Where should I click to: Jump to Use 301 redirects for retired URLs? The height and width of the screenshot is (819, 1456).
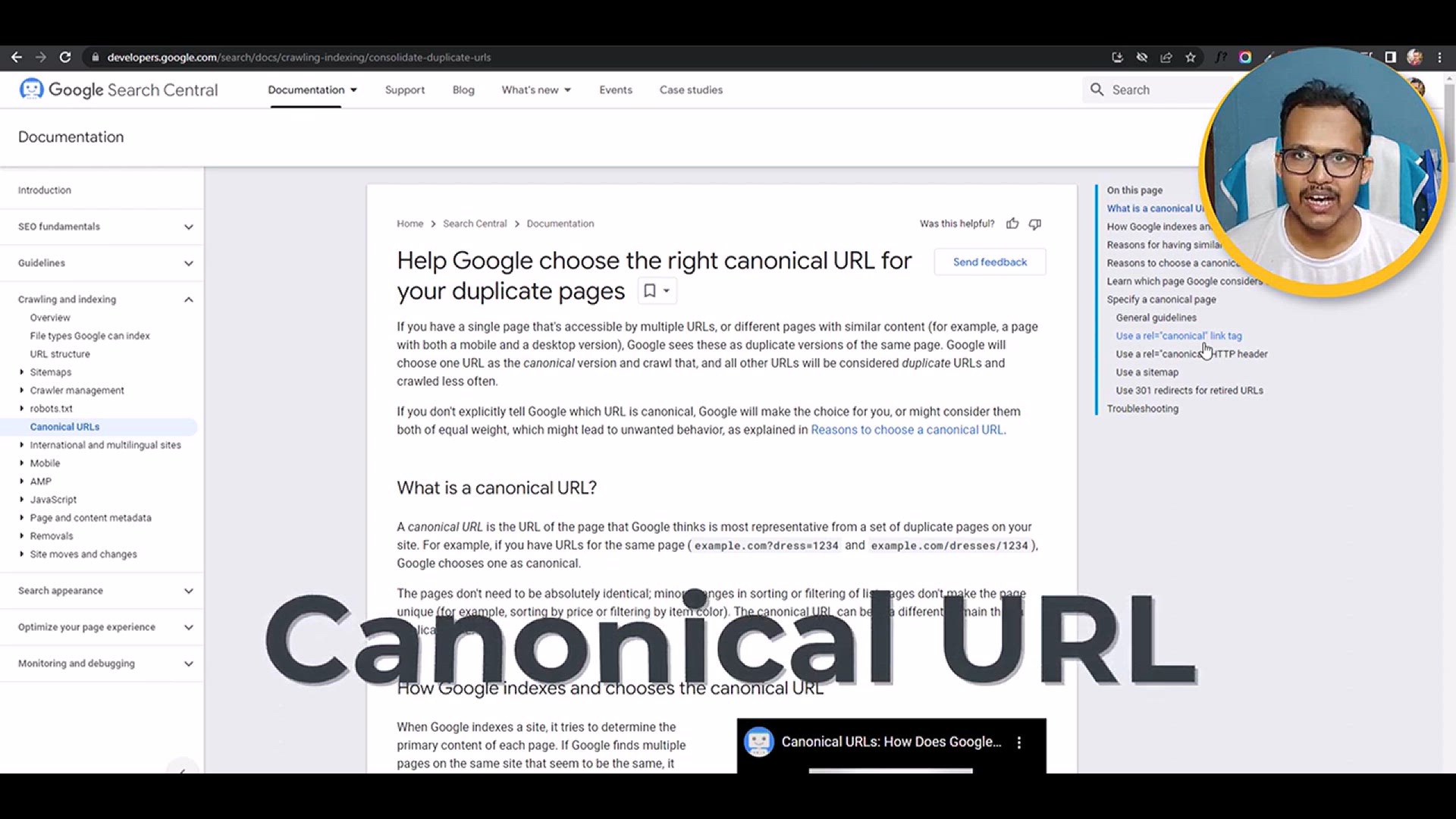pos(1189,391)
